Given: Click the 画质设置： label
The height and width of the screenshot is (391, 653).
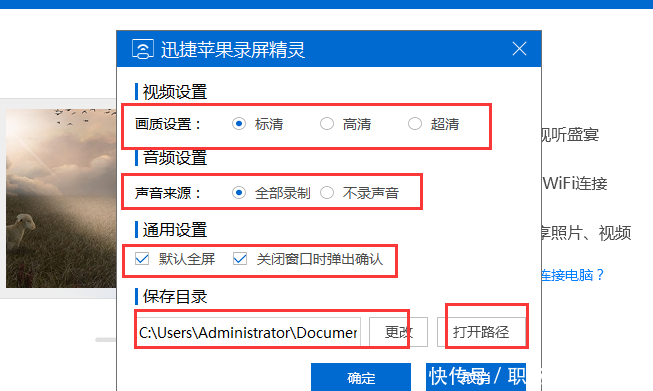Looking at the screenshot, I should (168, 124).
